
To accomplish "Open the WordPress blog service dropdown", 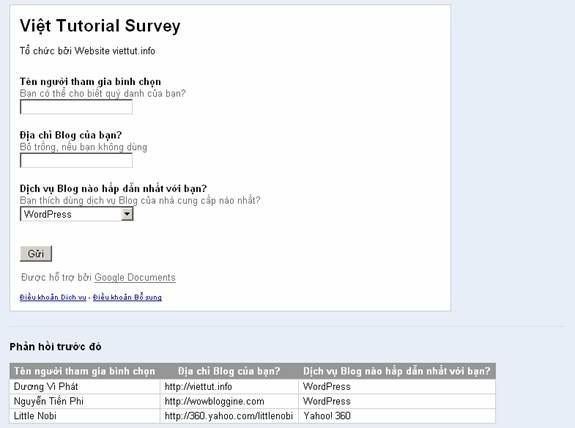I will (x=77, y=214).
